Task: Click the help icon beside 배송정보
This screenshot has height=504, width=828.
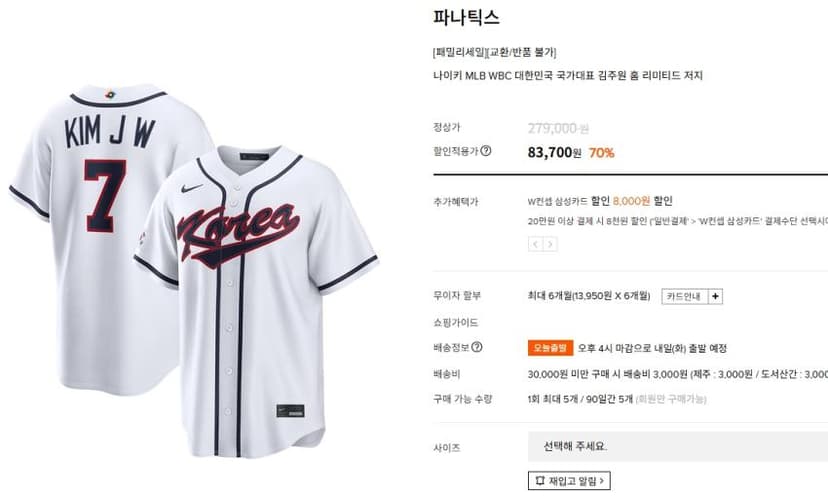Action: click(476, 347)
